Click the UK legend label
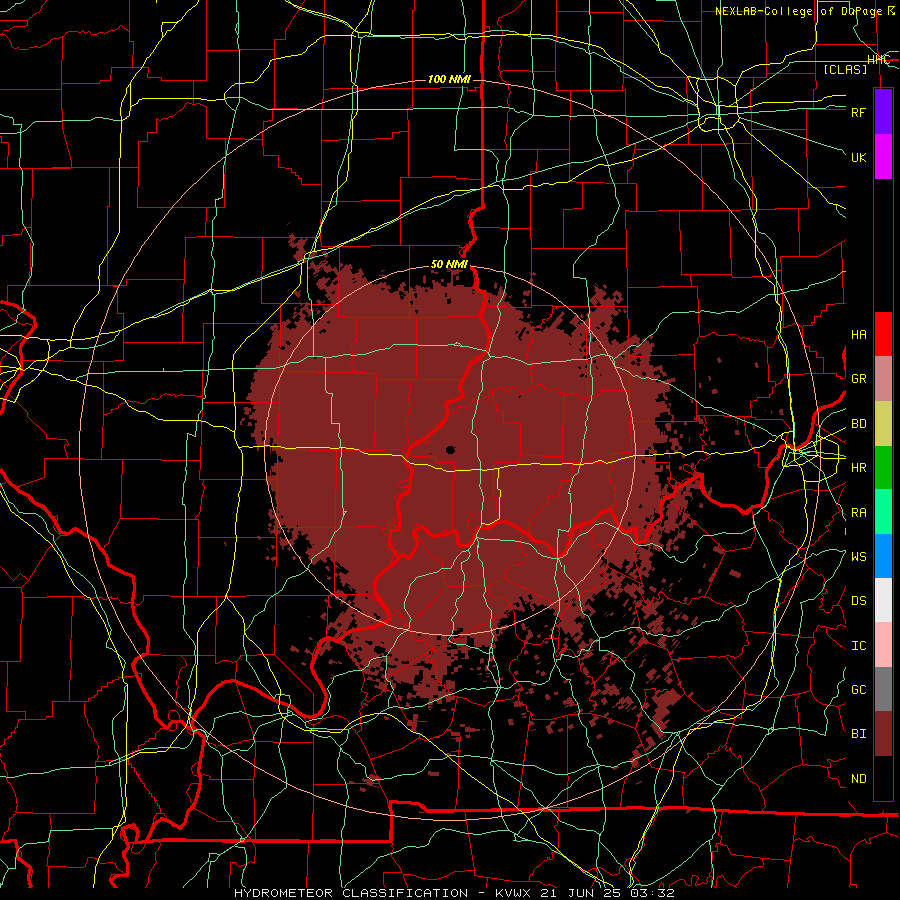 pos(859,157)
